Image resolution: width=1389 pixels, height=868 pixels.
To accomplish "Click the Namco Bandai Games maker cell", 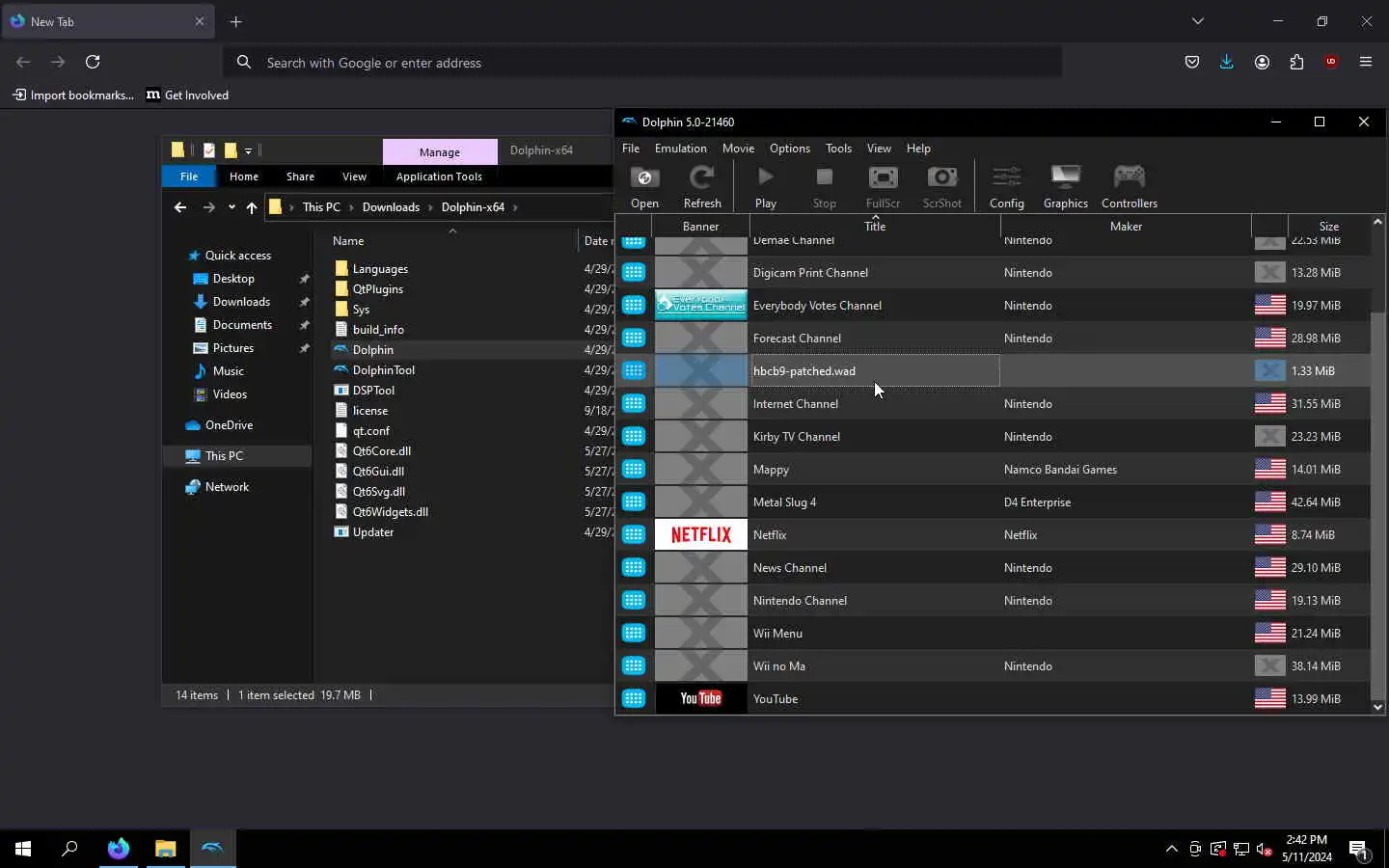I will tap(1060, 469).
